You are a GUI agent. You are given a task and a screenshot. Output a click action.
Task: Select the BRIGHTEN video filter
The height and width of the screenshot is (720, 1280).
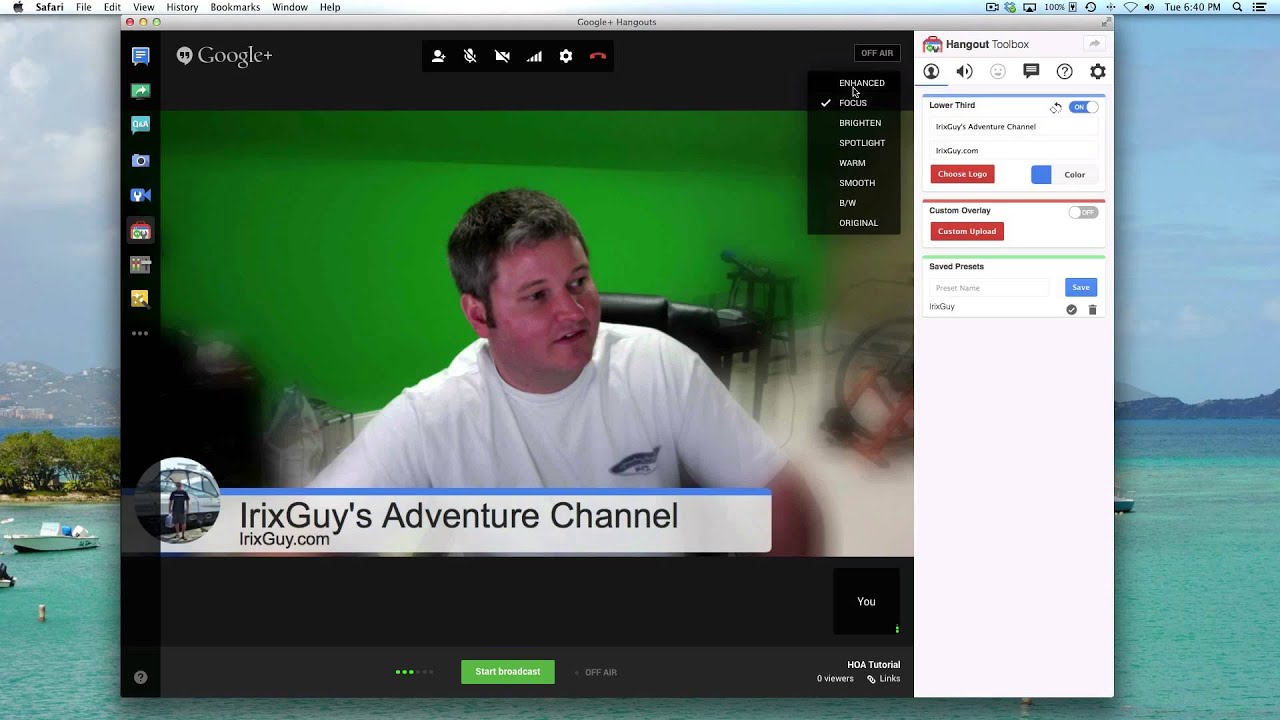[860, 123]
